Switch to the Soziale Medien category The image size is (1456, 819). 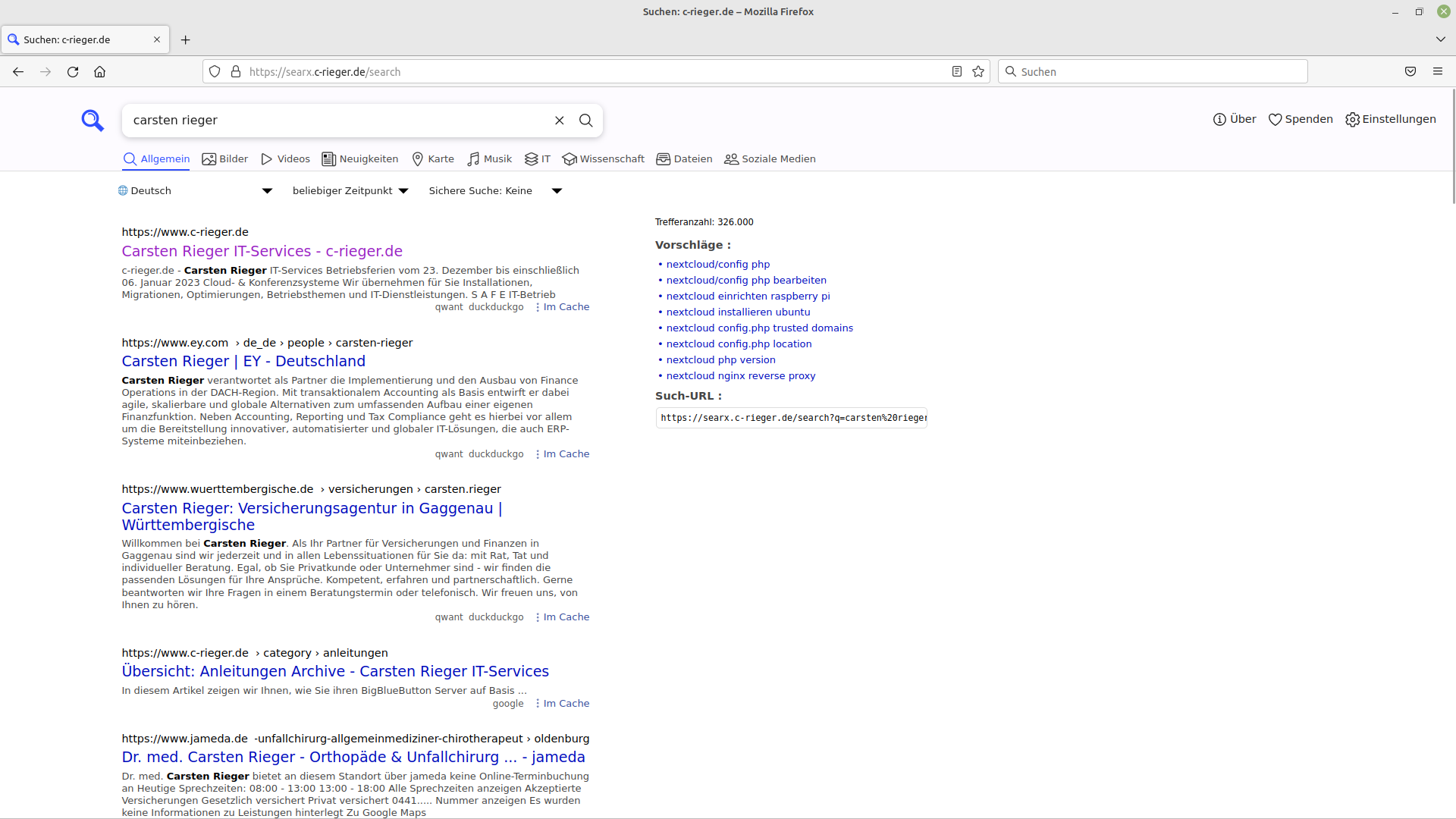point(770,158)
